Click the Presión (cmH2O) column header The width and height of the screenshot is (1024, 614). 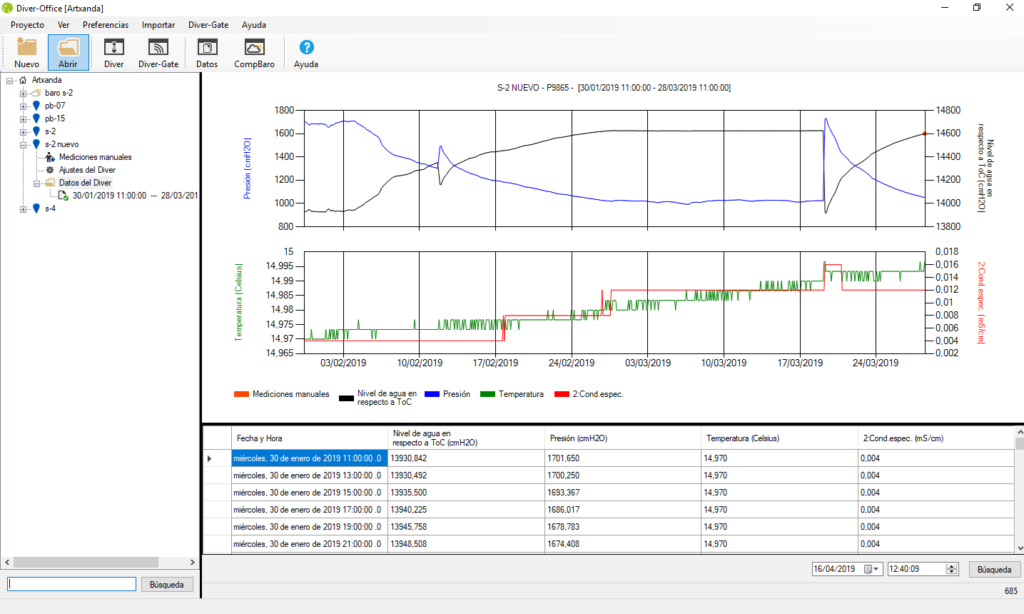tap(622, 438)
